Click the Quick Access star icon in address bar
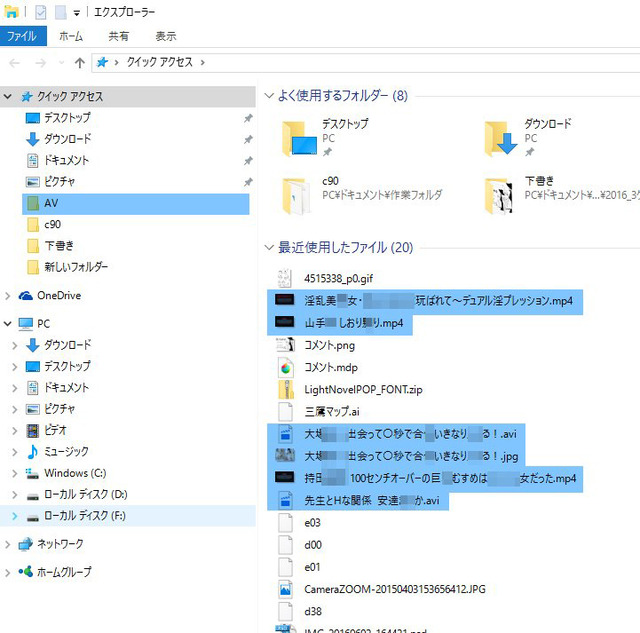The height and width of the screenshot is (633, 640). click(102, 62)
